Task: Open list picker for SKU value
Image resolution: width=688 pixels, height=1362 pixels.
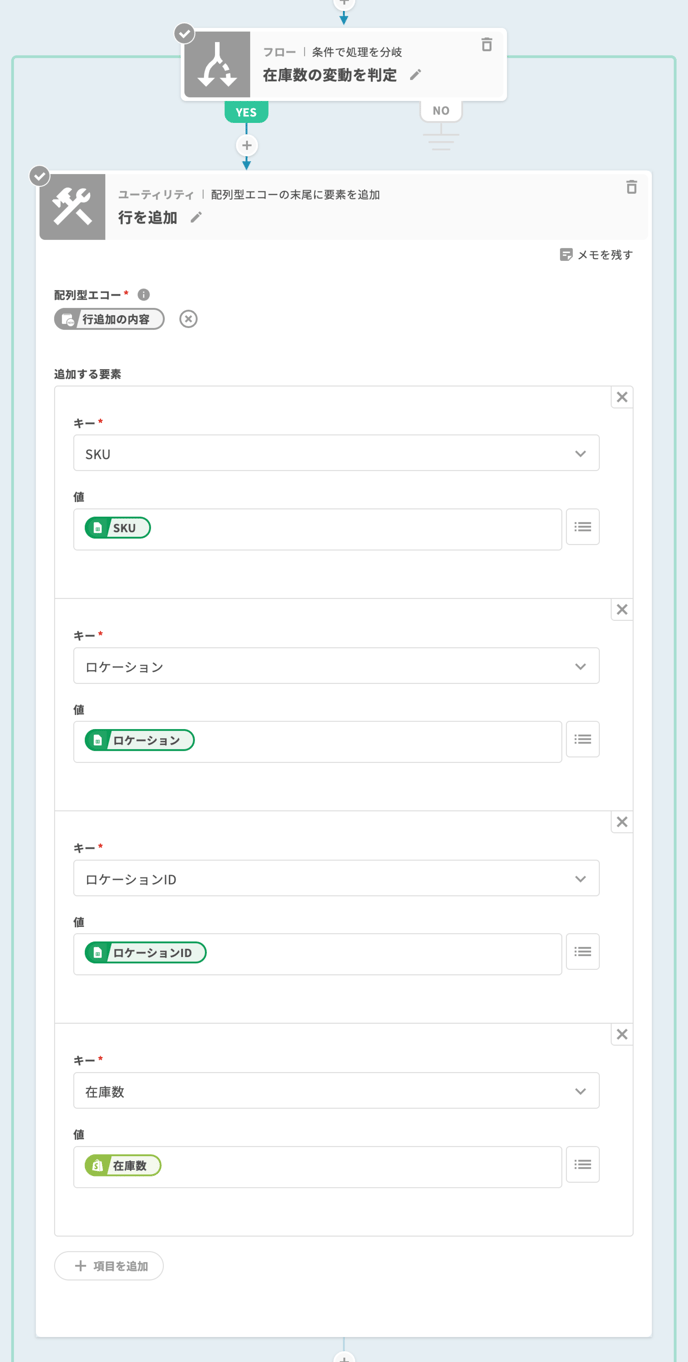Action: point(582,527)
